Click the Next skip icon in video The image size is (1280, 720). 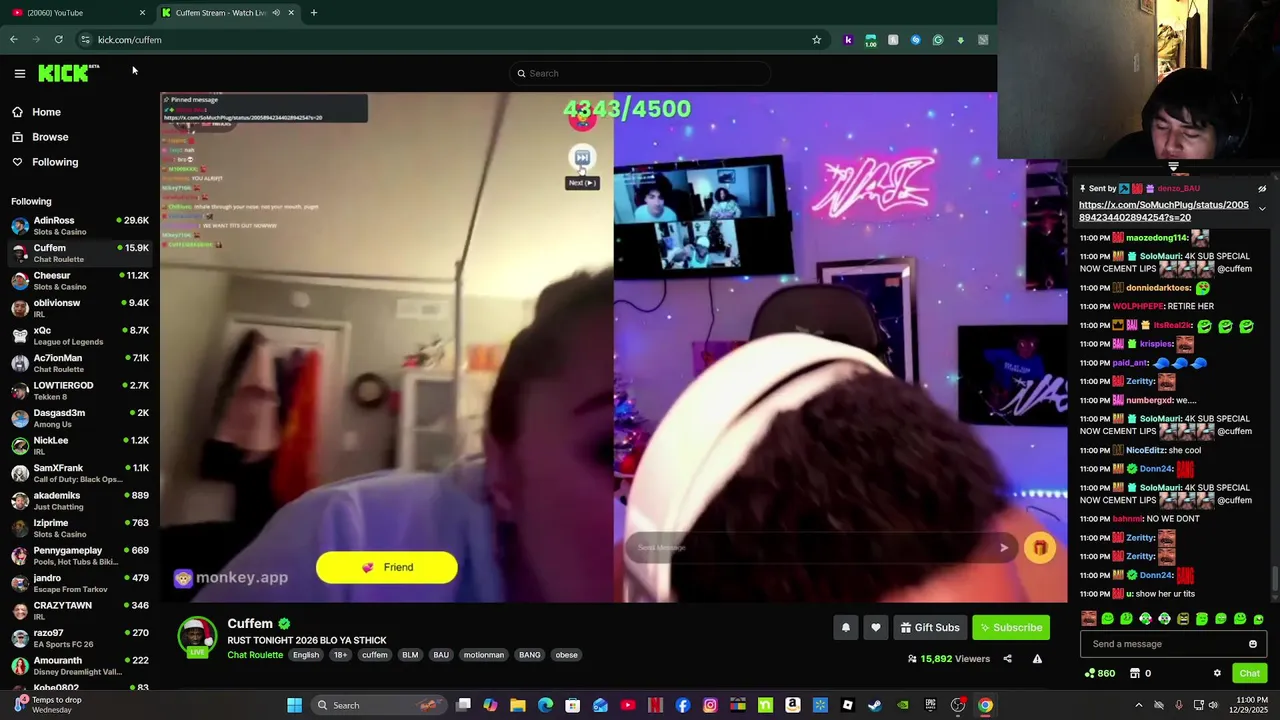point(582,158)
